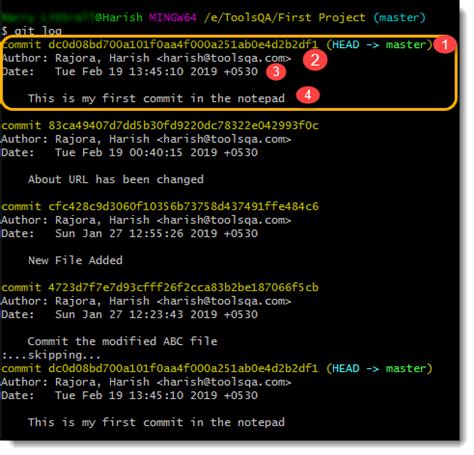
Task: Click commit hash cfc428c9d3060f10356b73758d437491ffe484c6
Action: pos(183,206)
